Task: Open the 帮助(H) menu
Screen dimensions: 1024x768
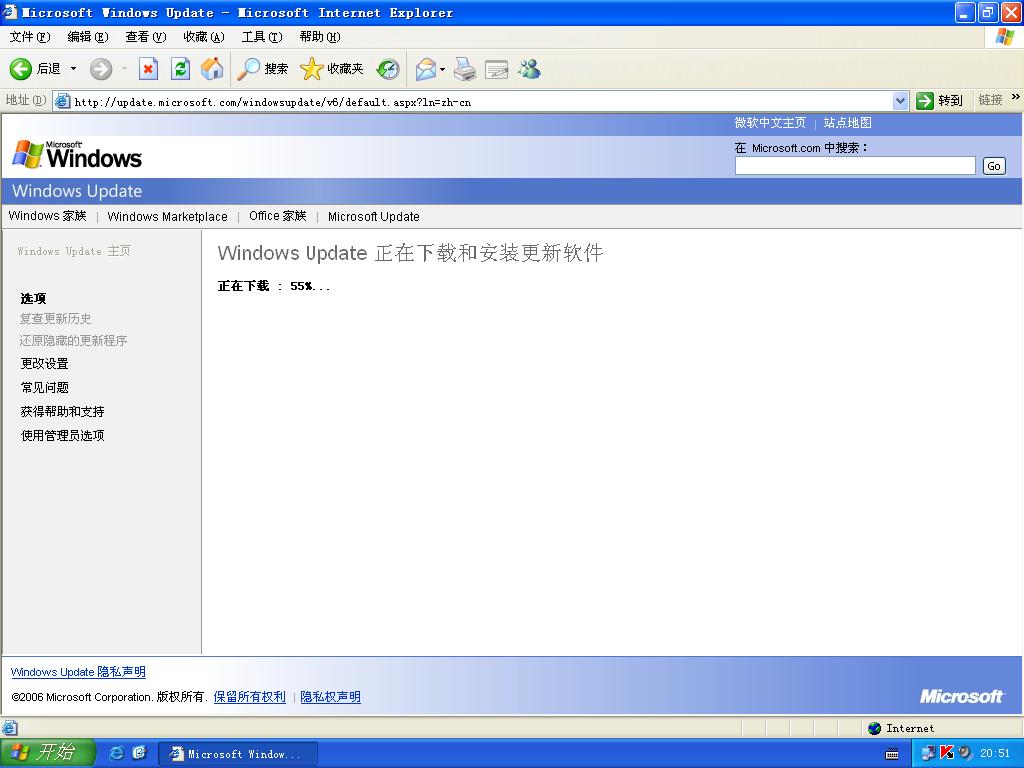Action: tap(320, 37)
